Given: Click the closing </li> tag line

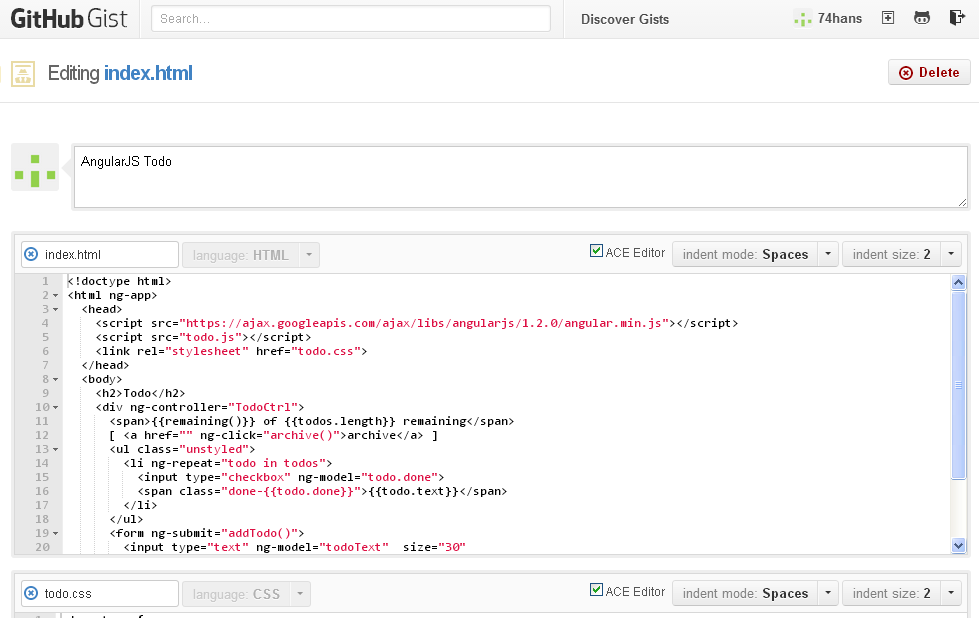Looking at the screenshot, I should pos(140,506).
